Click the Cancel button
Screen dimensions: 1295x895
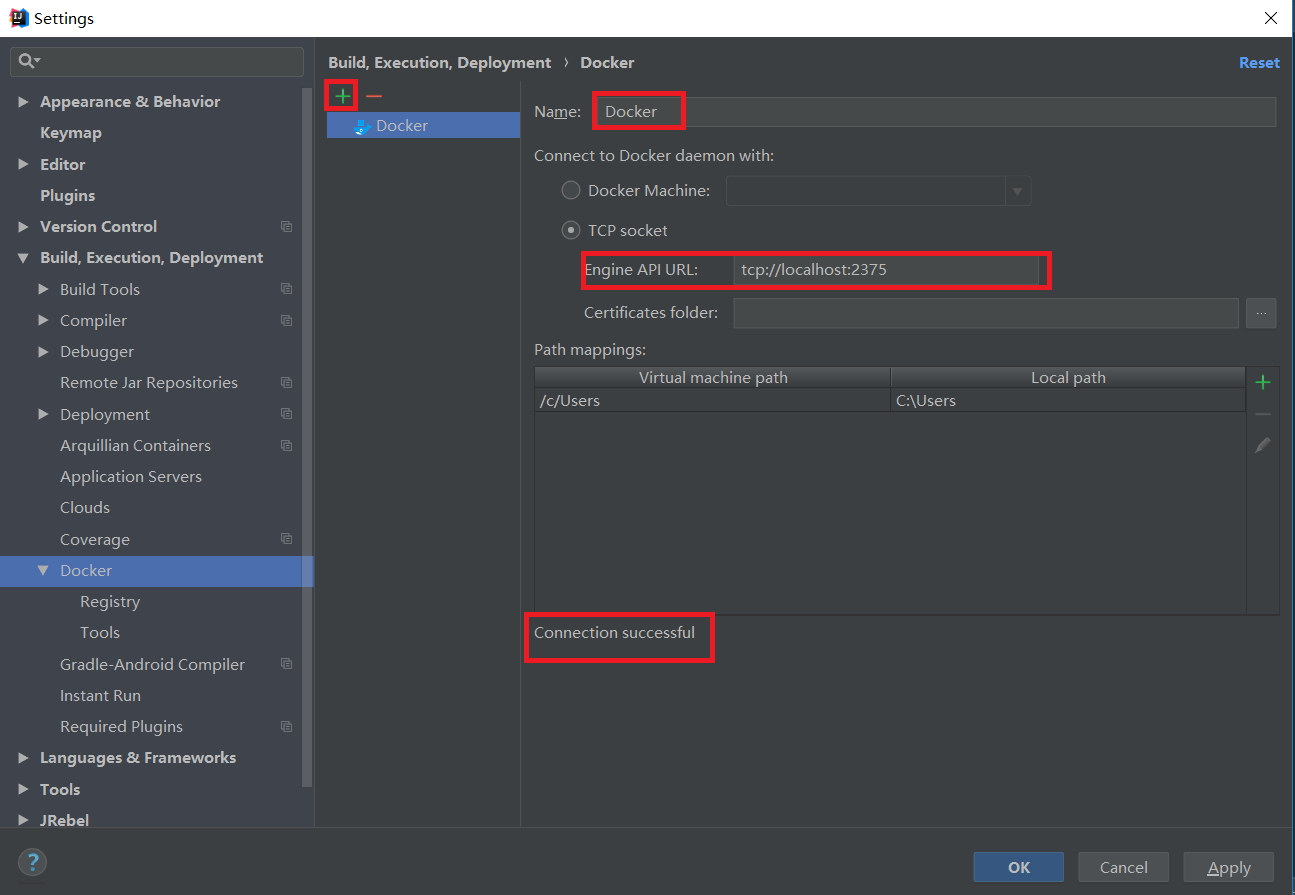1123,867
